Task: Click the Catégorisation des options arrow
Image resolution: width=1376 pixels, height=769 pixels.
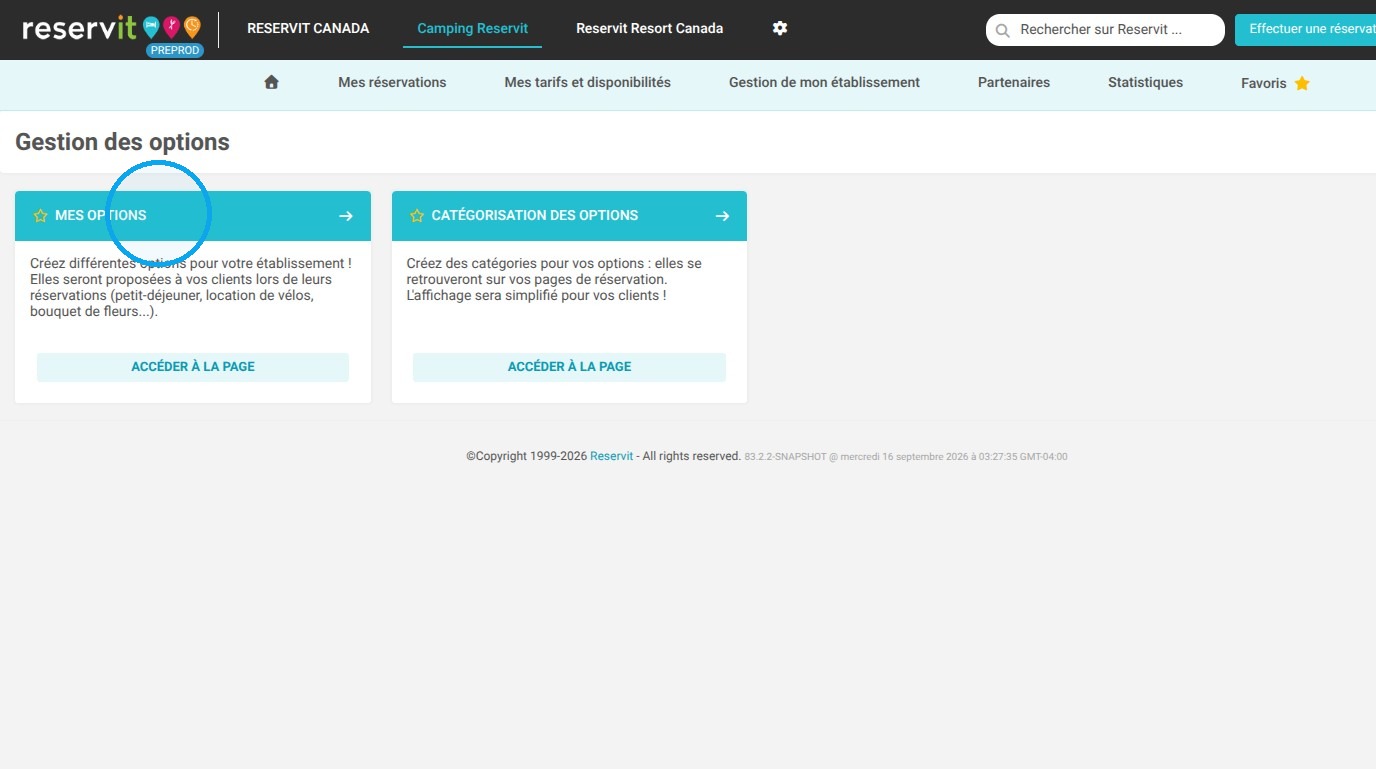Action: point(722,216)
